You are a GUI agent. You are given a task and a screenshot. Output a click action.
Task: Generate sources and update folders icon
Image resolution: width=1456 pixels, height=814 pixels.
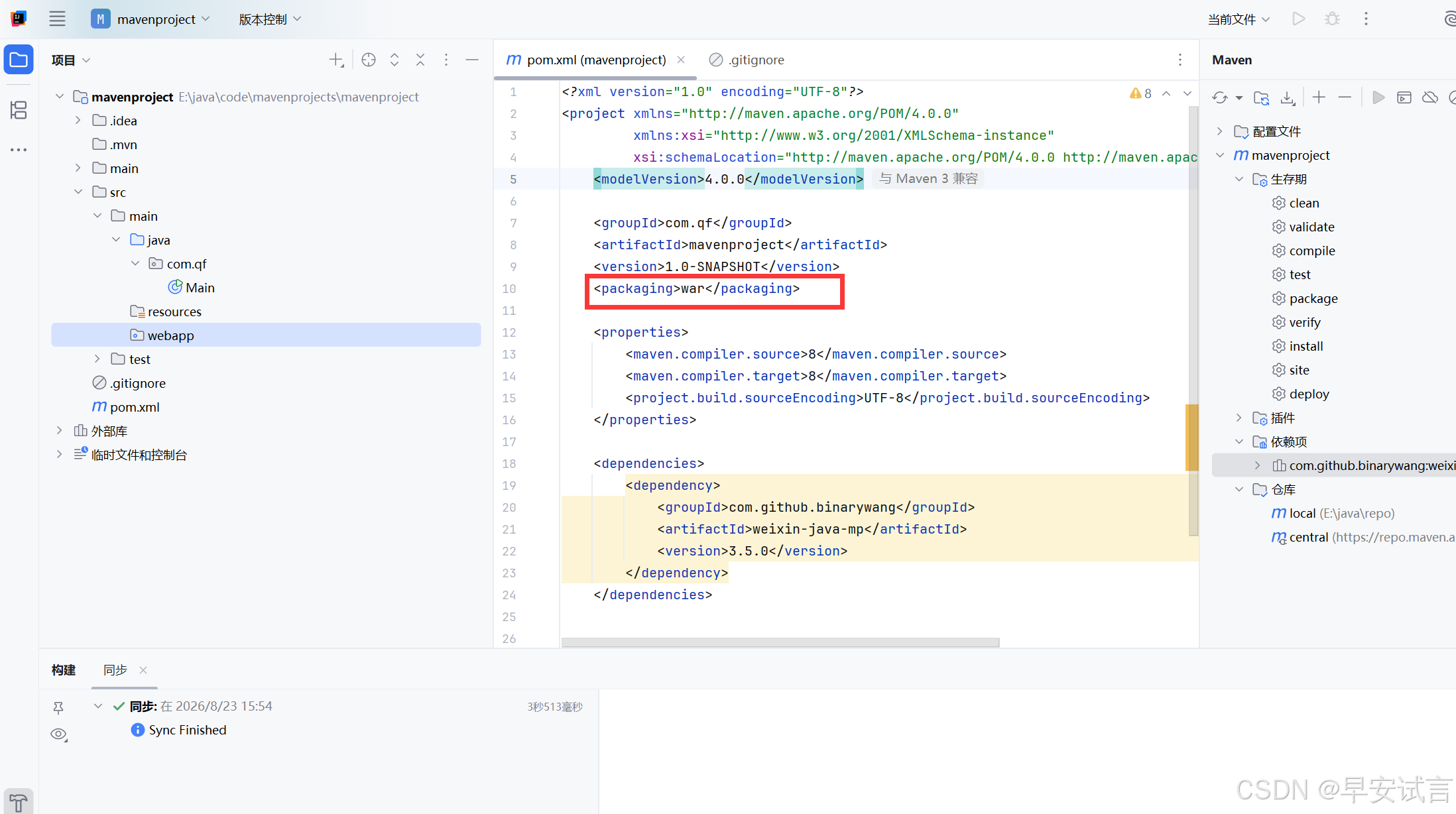pyautogui.click(x=1261, y=98)
